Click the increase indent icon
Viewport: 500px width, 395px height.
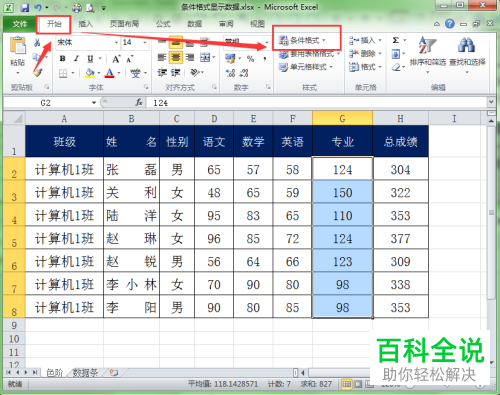point(175,73)
